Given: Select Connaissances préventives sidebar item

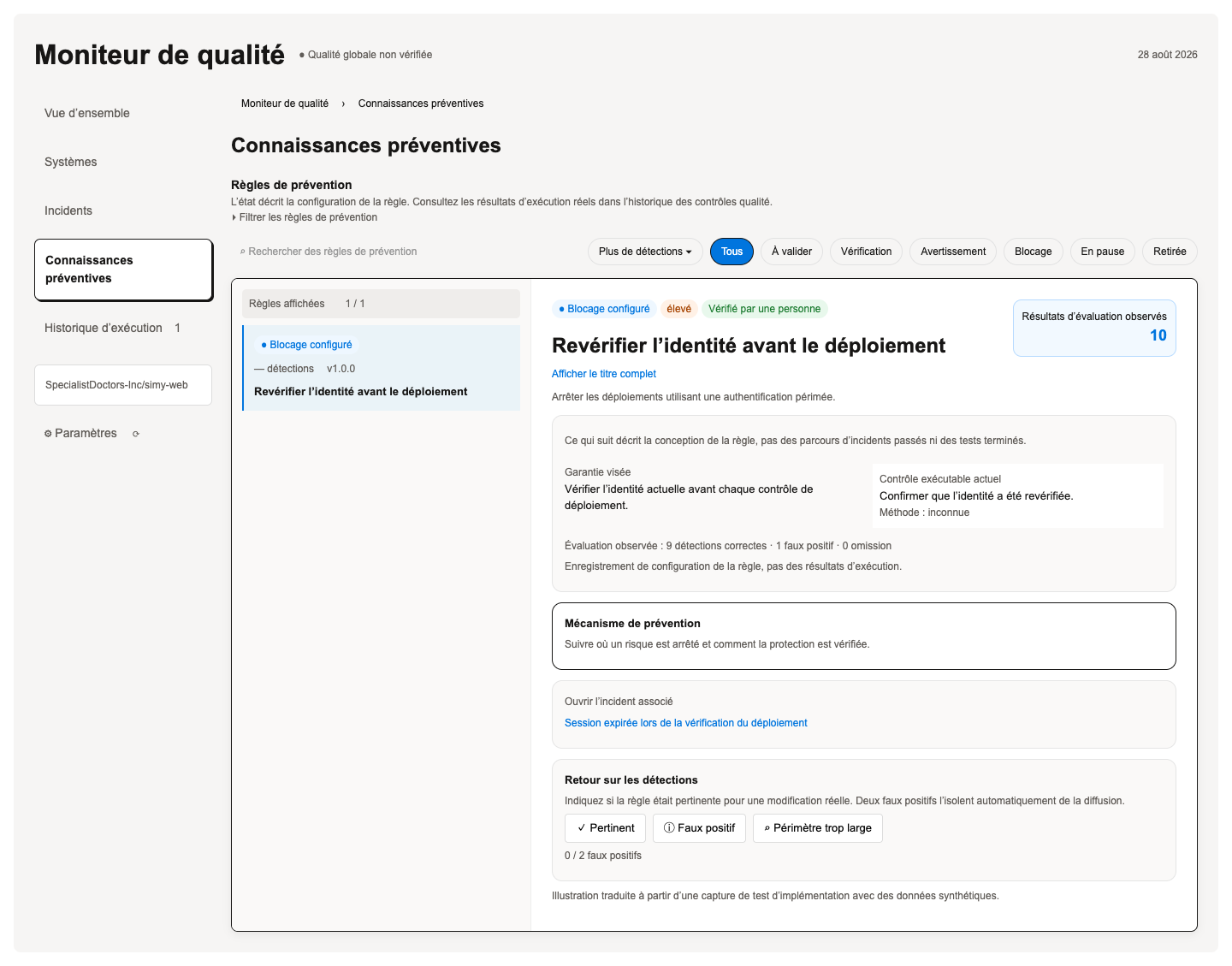Looking at the screenshot, I should click(x=123, y=270).
